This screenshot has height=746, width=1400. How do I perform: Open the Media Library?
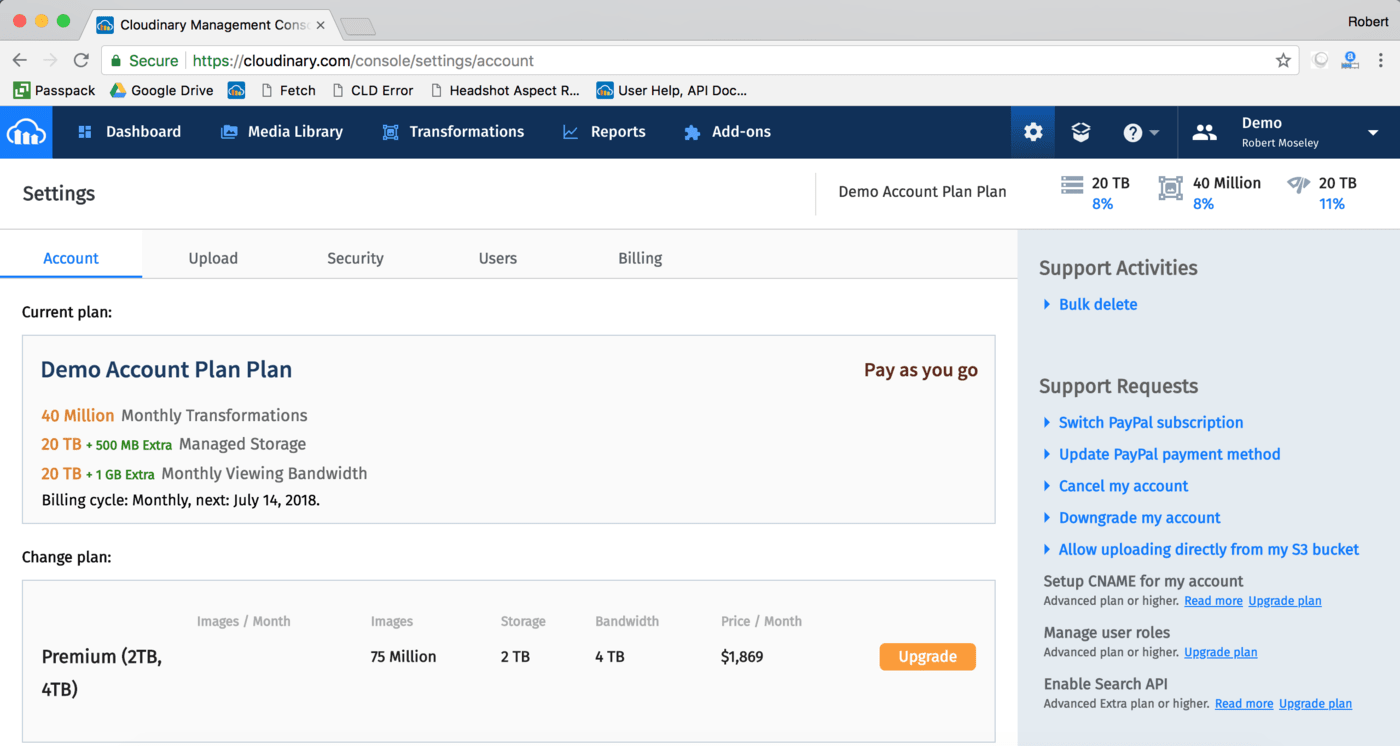282,132
